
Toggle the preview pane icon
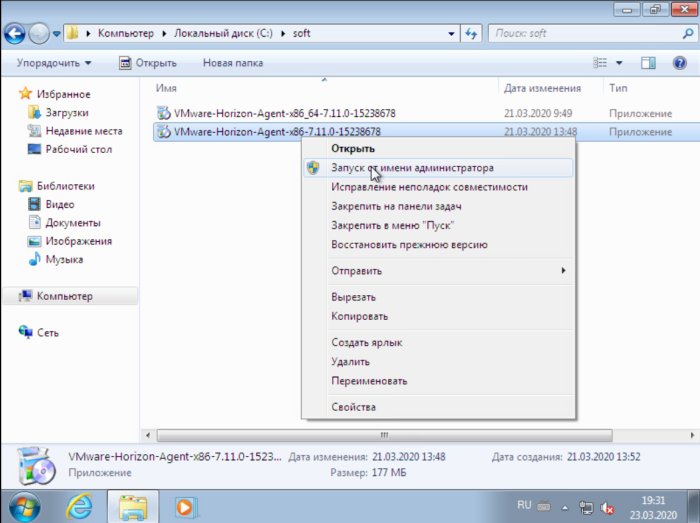tap(648, 63)
